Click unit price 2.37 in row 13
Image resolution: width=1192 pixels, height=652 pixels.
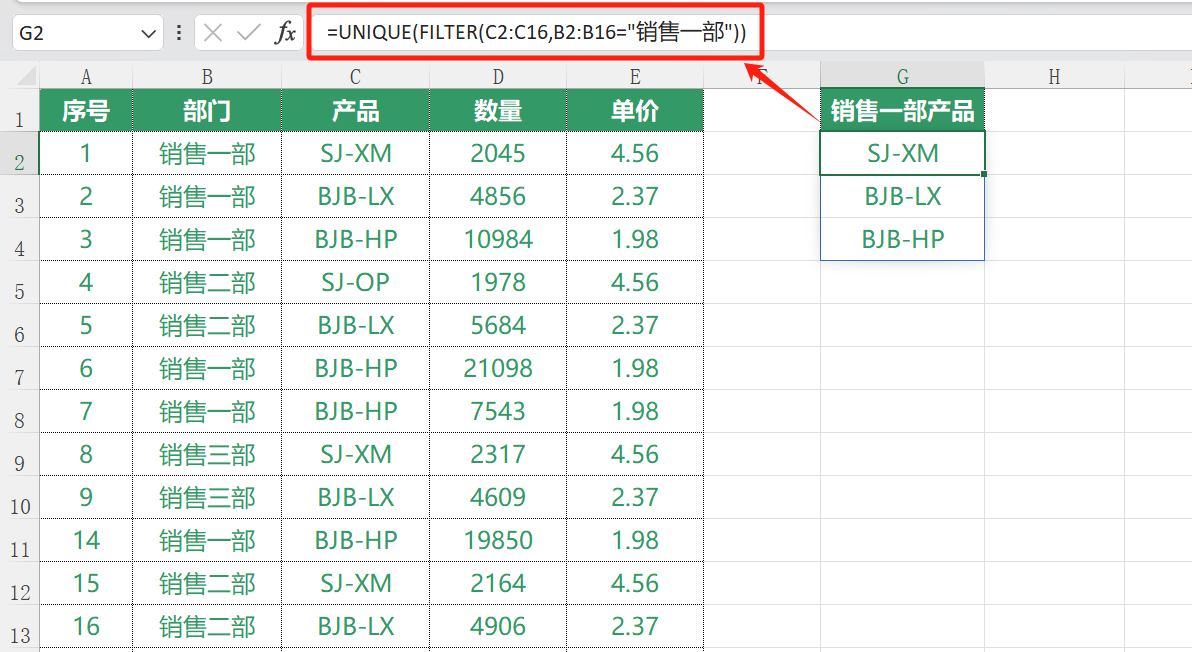[635, 626]
